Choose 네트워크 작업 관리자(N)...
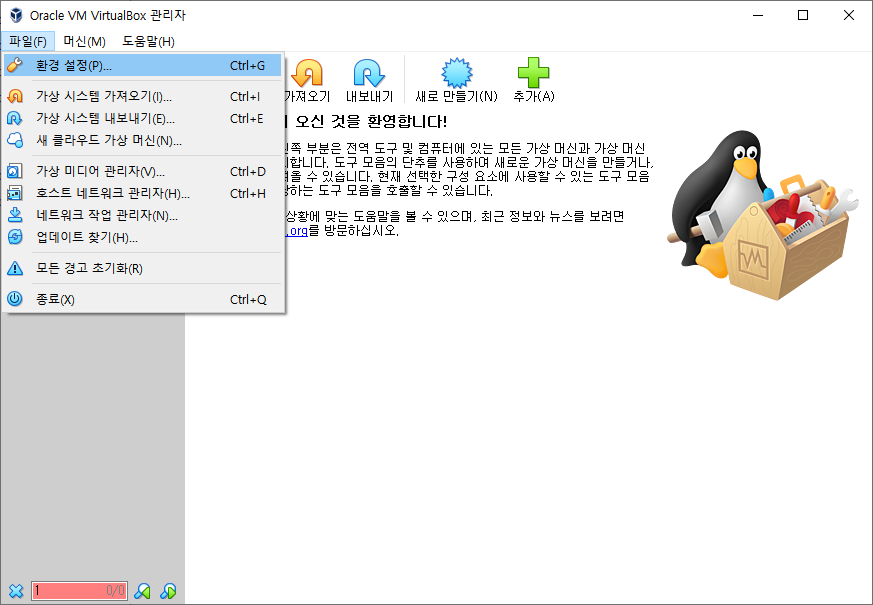 click(143, 215)
